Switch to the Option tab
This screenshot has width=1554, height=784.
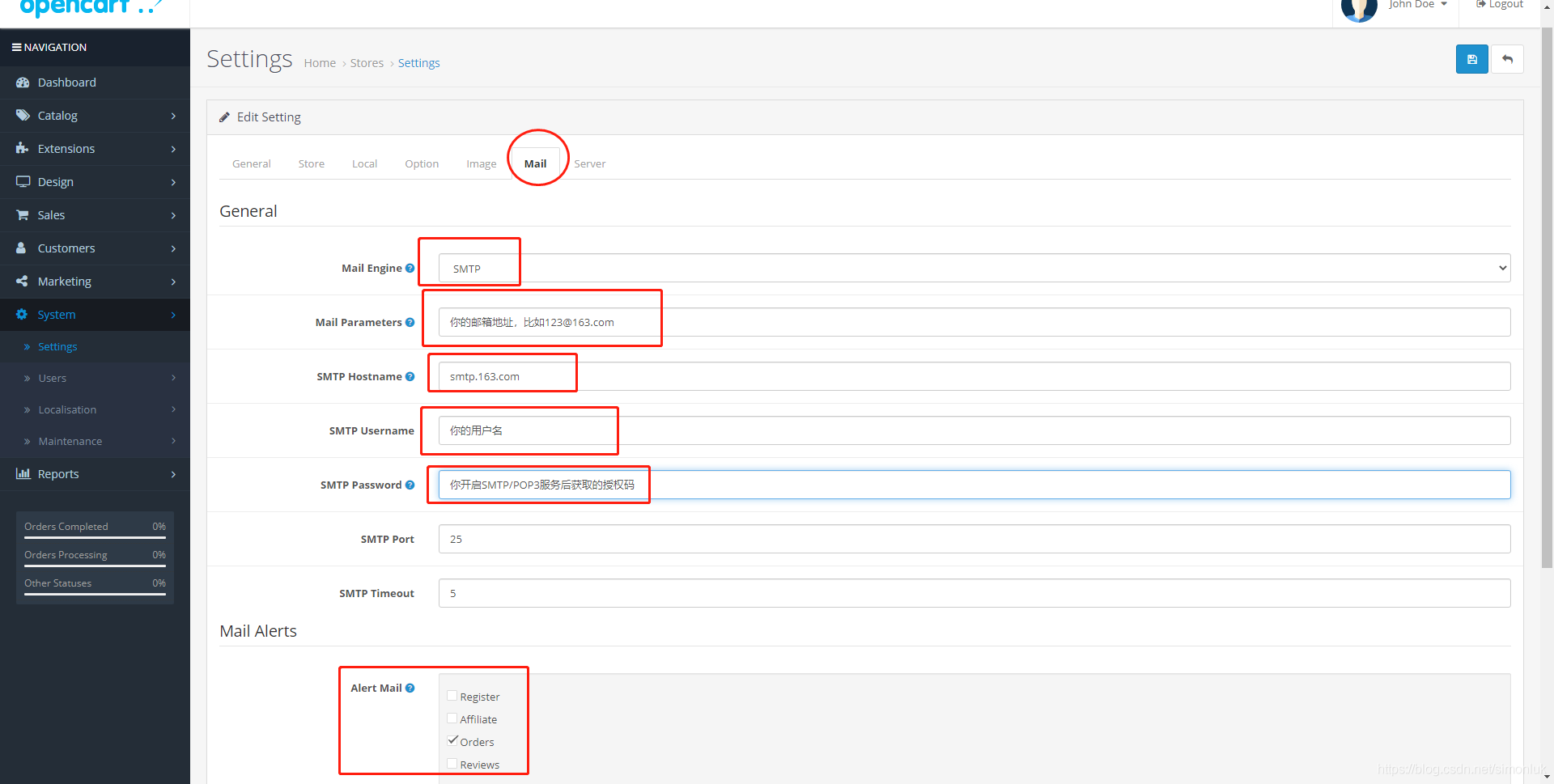(x=422, y=163)
